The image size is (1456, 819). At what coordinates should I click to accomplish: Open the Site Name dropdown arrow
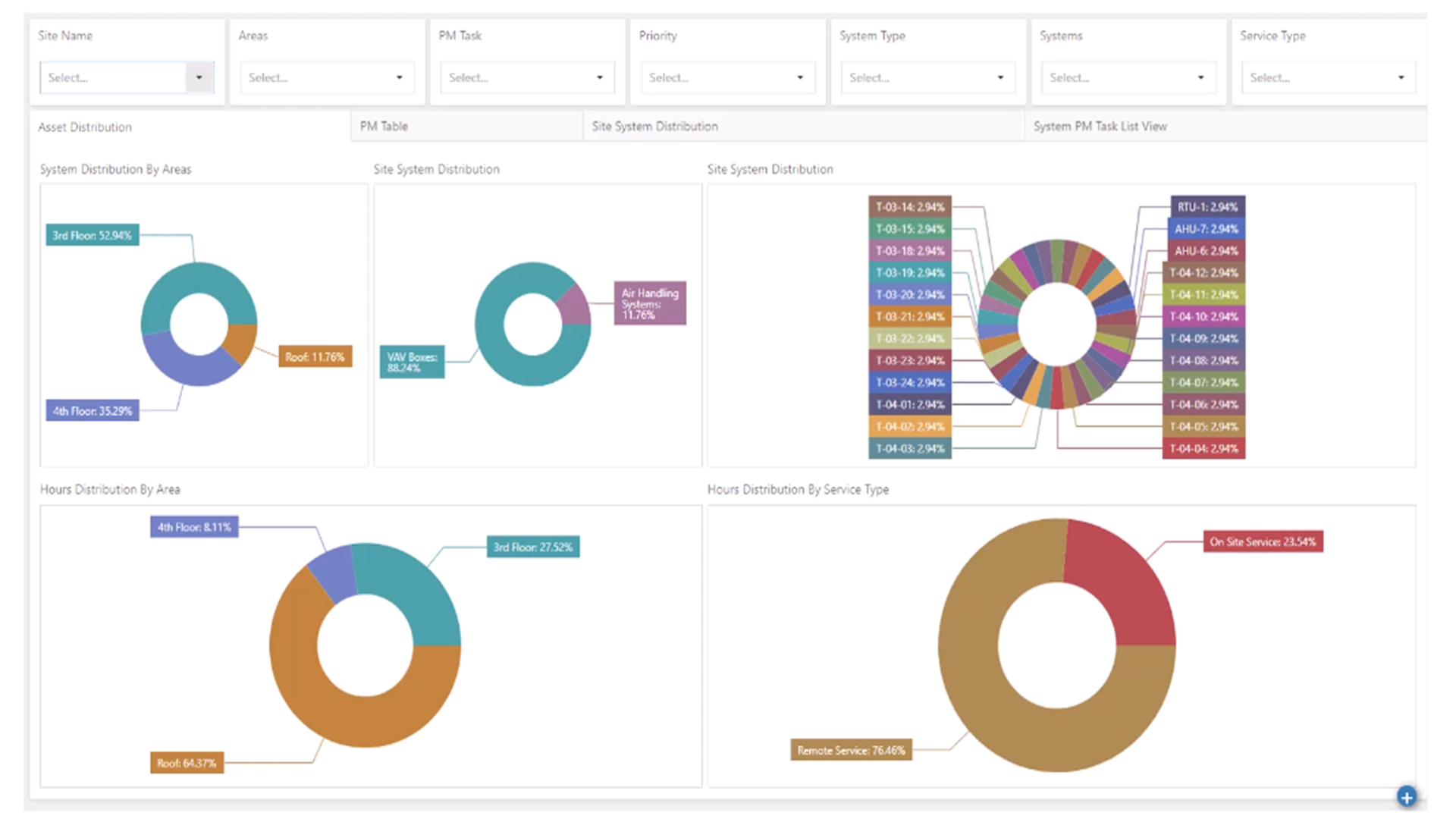point(199,77)
